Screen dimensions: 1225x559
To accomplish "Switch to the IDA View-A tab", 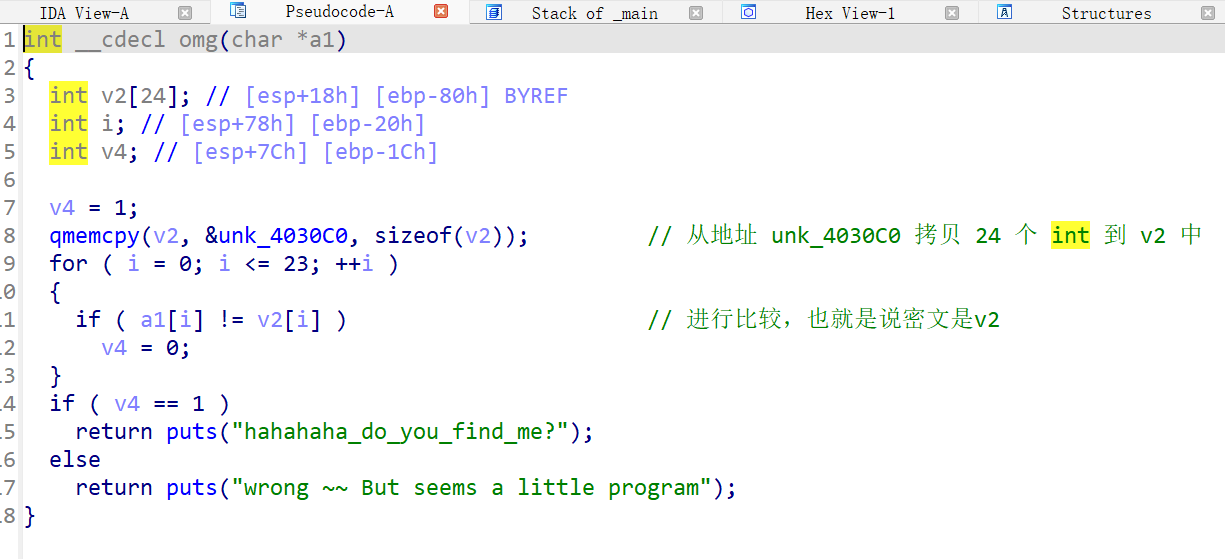I will pyautogui.click(x=84, y=13).
